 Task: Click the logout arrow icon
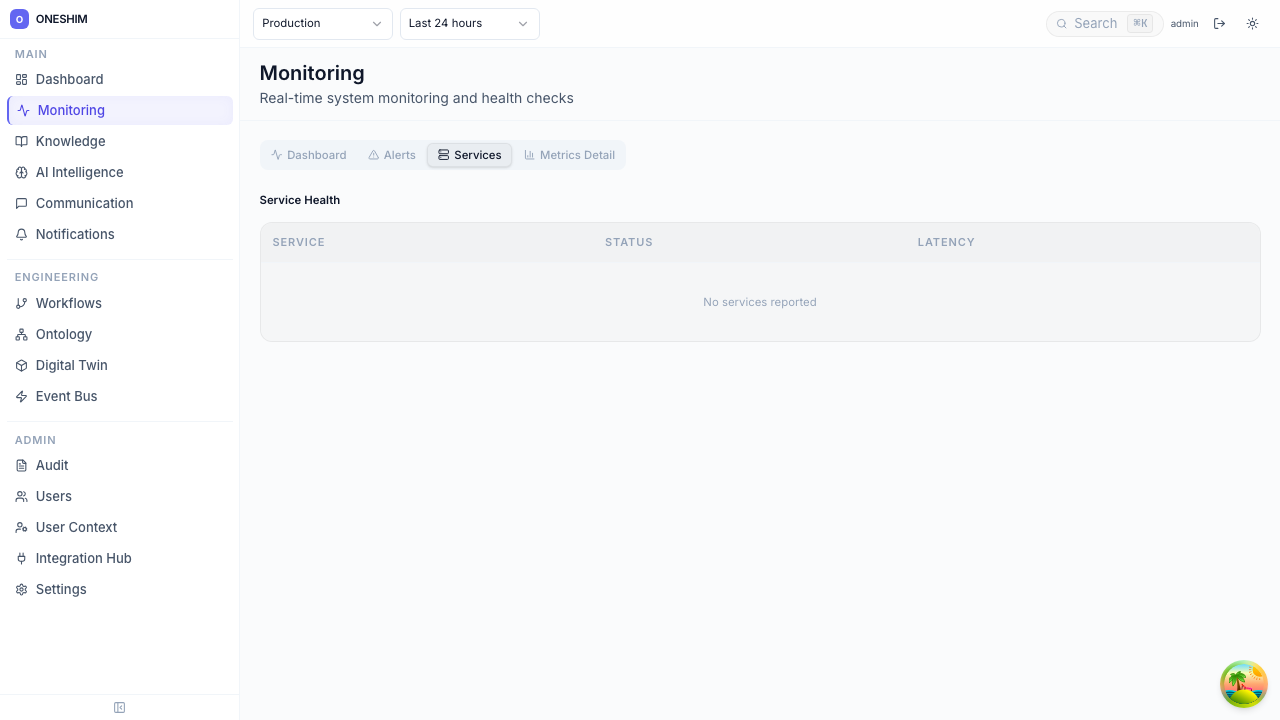(1219, 23)
